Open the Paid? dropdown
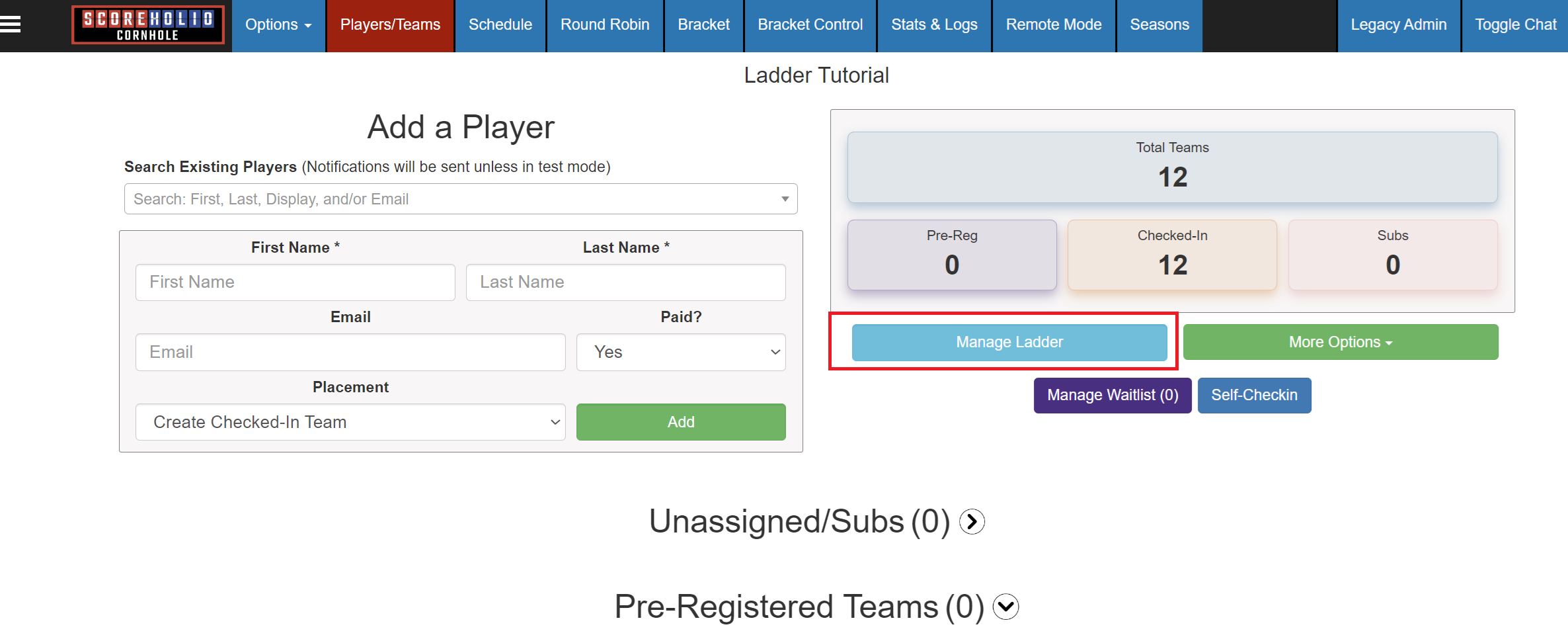This screenshot has width=1568, height=639. click(681, 352)
